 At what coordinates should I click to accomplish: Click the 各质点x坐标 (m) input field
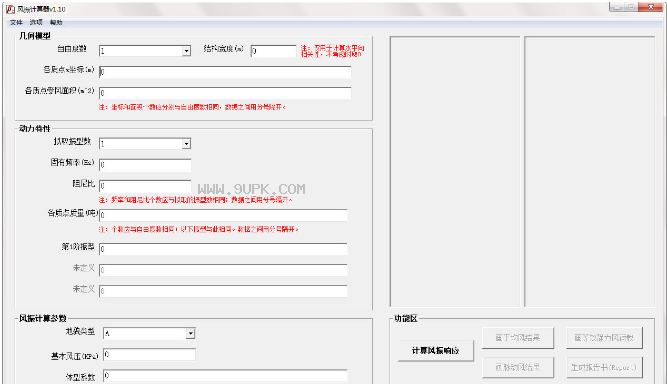click(x=225, y=72)
